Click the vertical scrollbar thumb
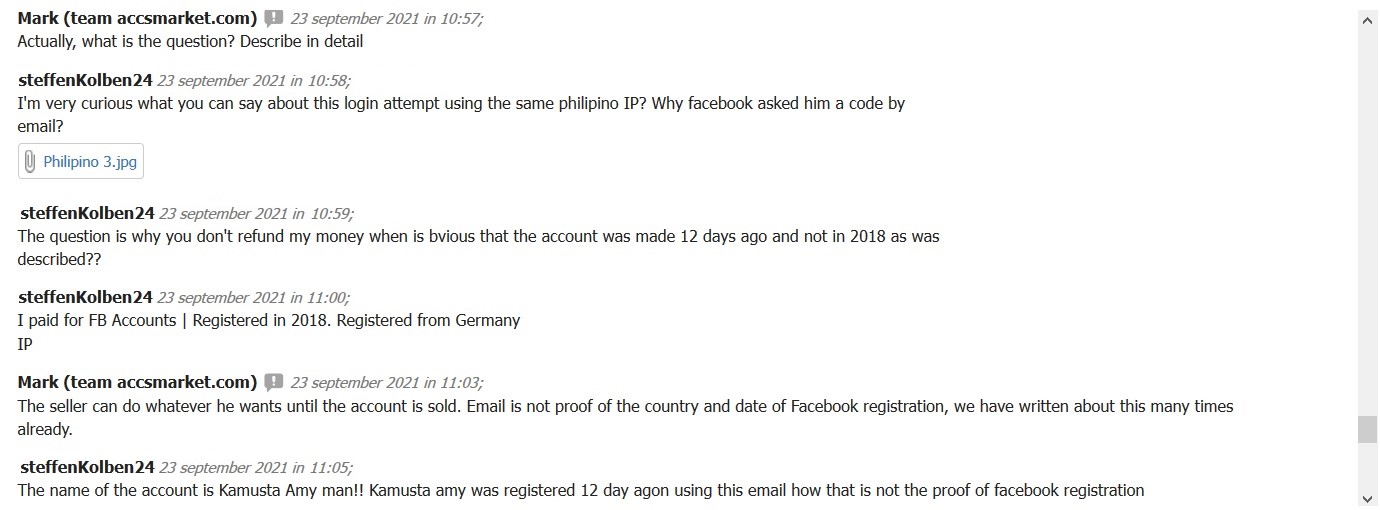The height and width of the screenshot is (510, 1380). pos(1367,429)
